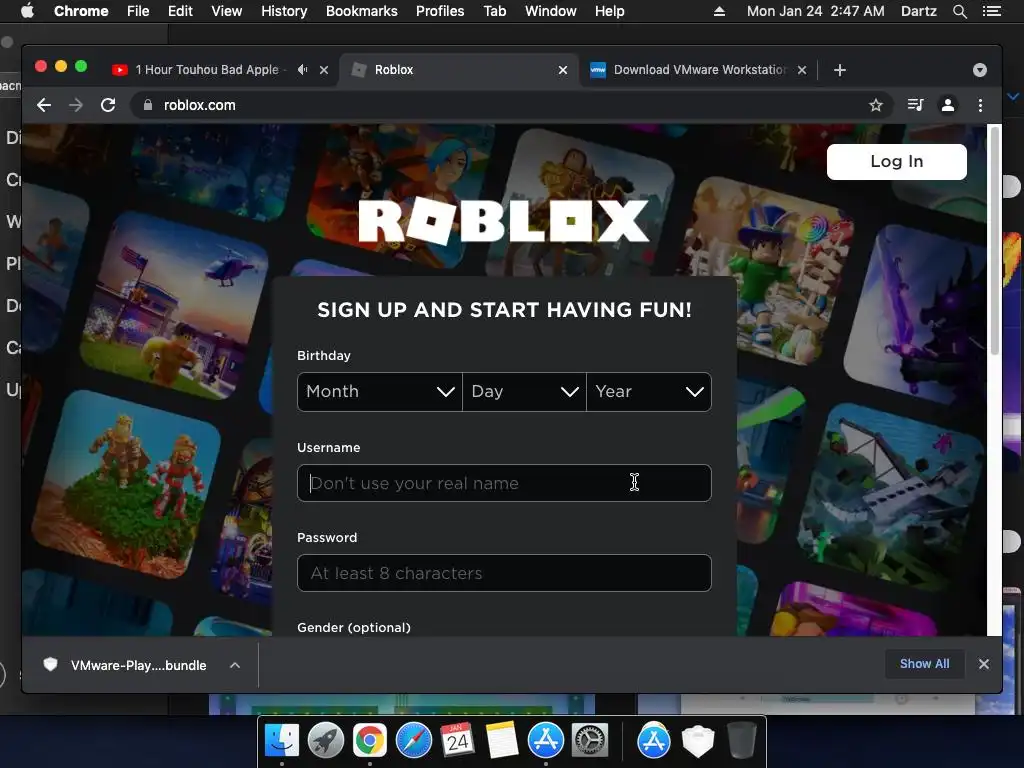The image size is (1024, 768).
Task: Click the Username input field
Action: click(504, 483)
